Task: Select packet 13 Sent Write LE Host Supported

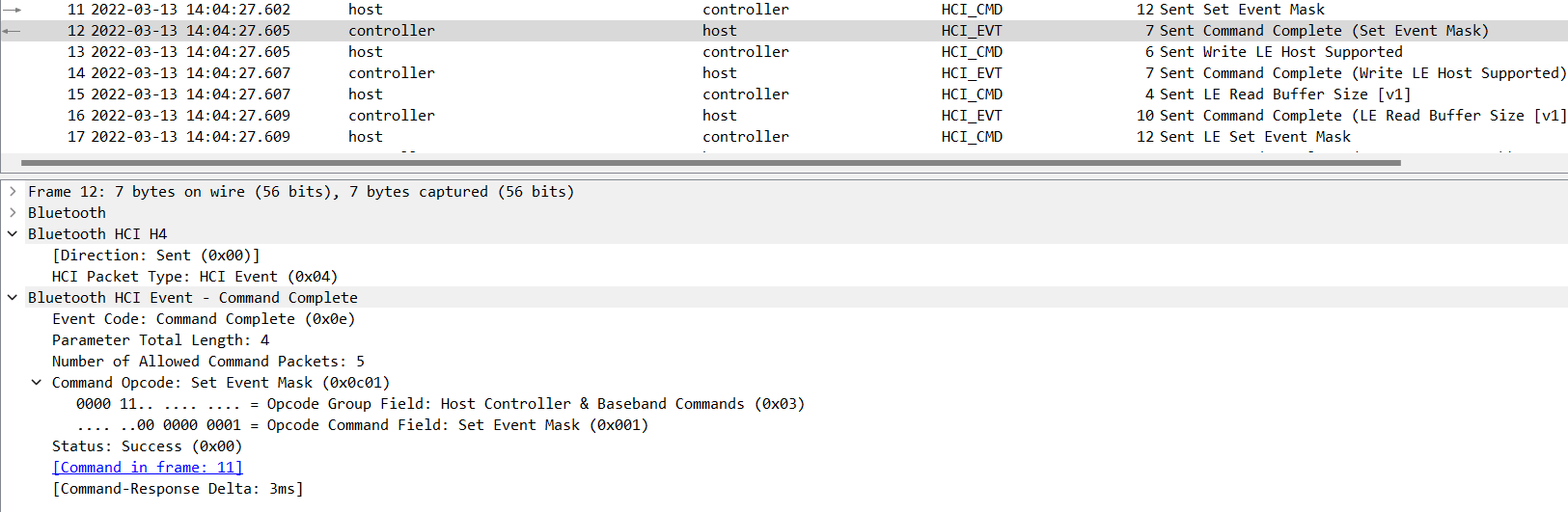Action: [x=784, y=52]
